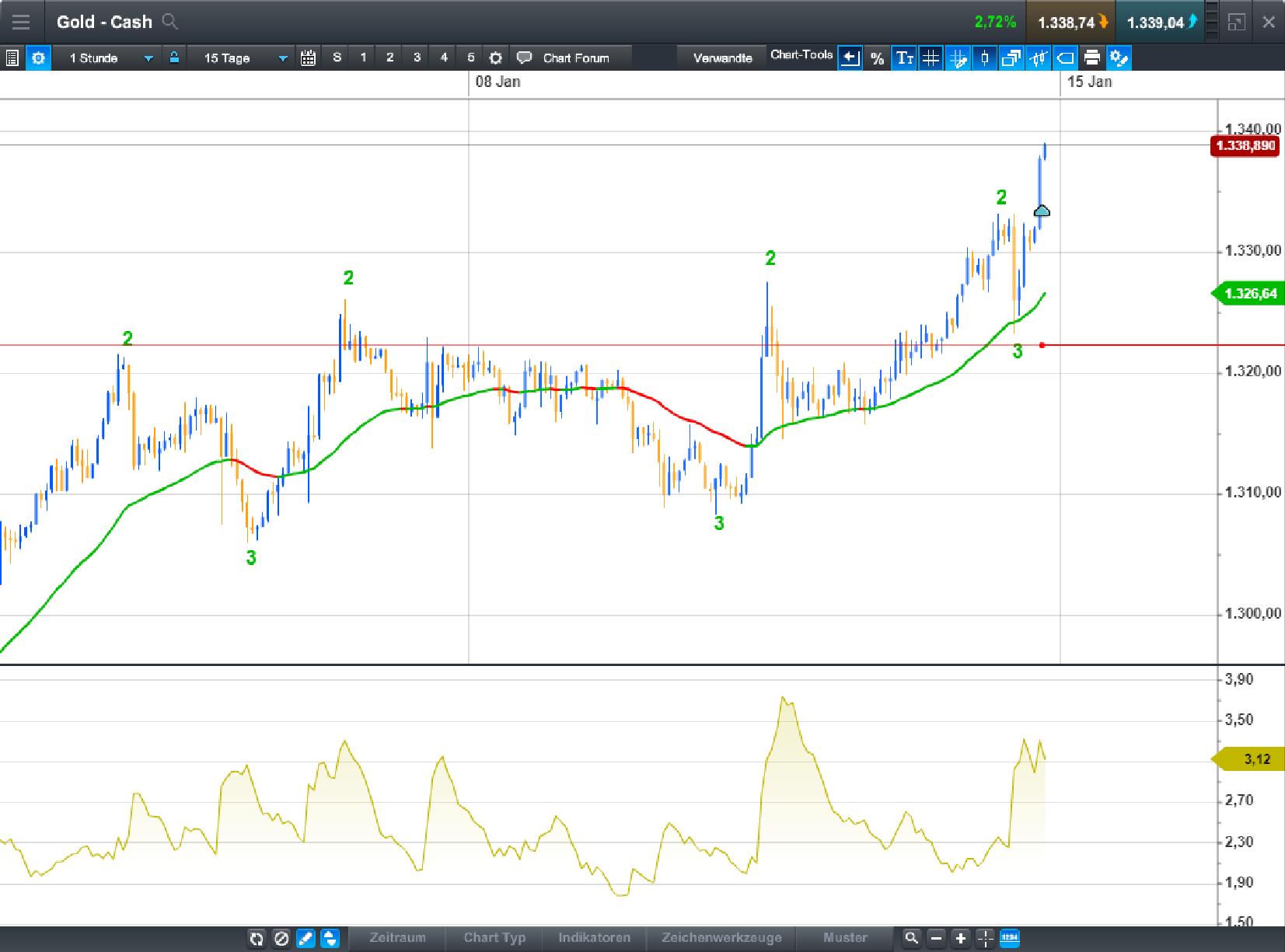1285x952 pixels.
Task: Toggle the crosshair tool in bottom bar
Action: pyautogui.click(x=985, y=939)
